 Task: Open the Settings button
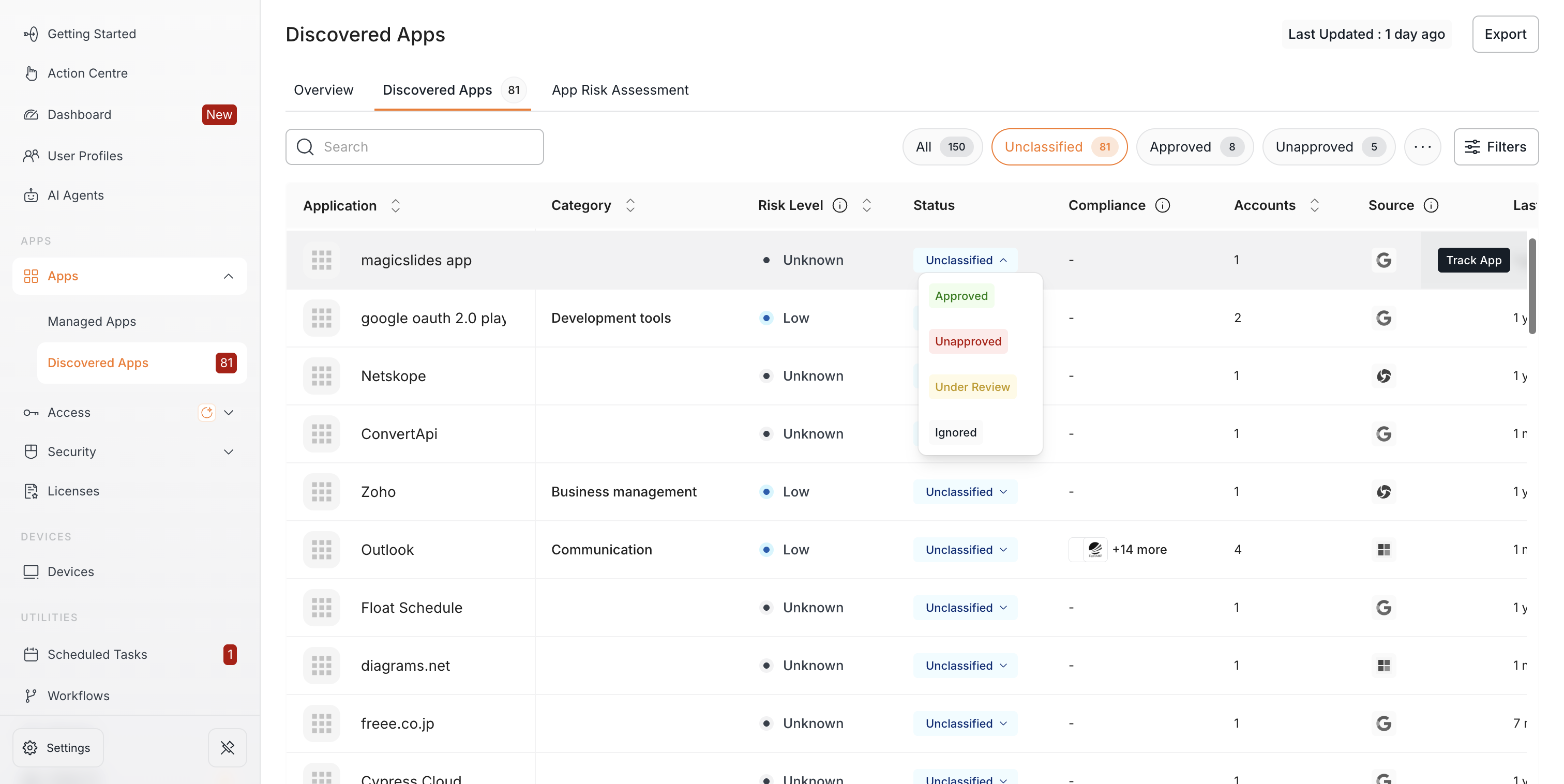point(58,748)
